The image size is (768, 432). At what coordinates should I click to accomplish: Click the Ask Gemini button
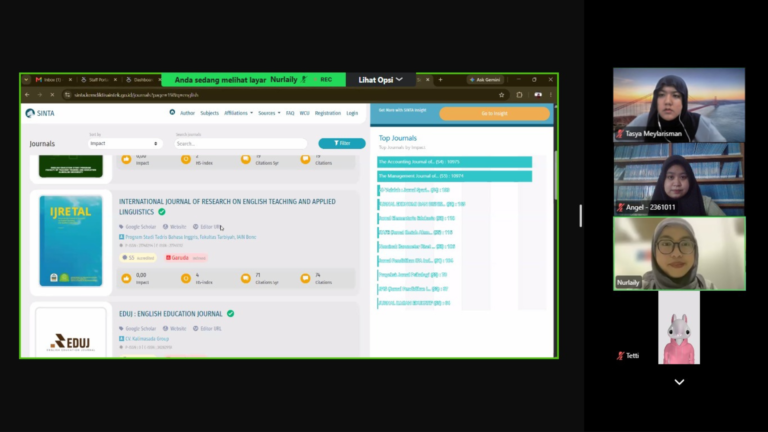pyautogui.click(x=485, y=79)
